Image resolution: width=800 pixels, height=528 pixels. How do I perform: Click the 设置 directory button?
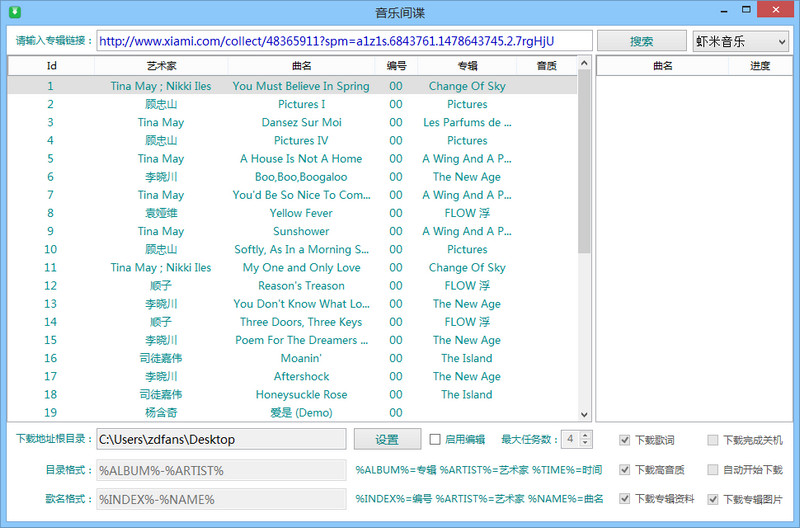coord(387,439)
